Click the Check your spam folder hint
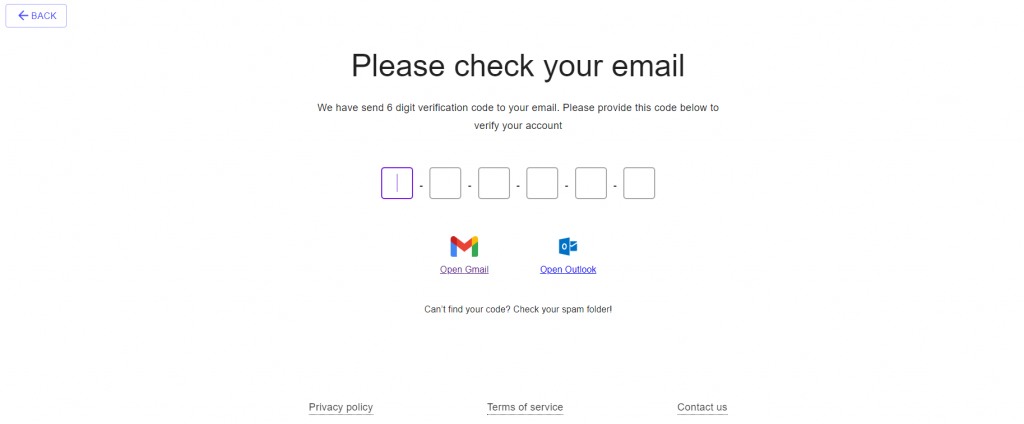 point(518,309)
